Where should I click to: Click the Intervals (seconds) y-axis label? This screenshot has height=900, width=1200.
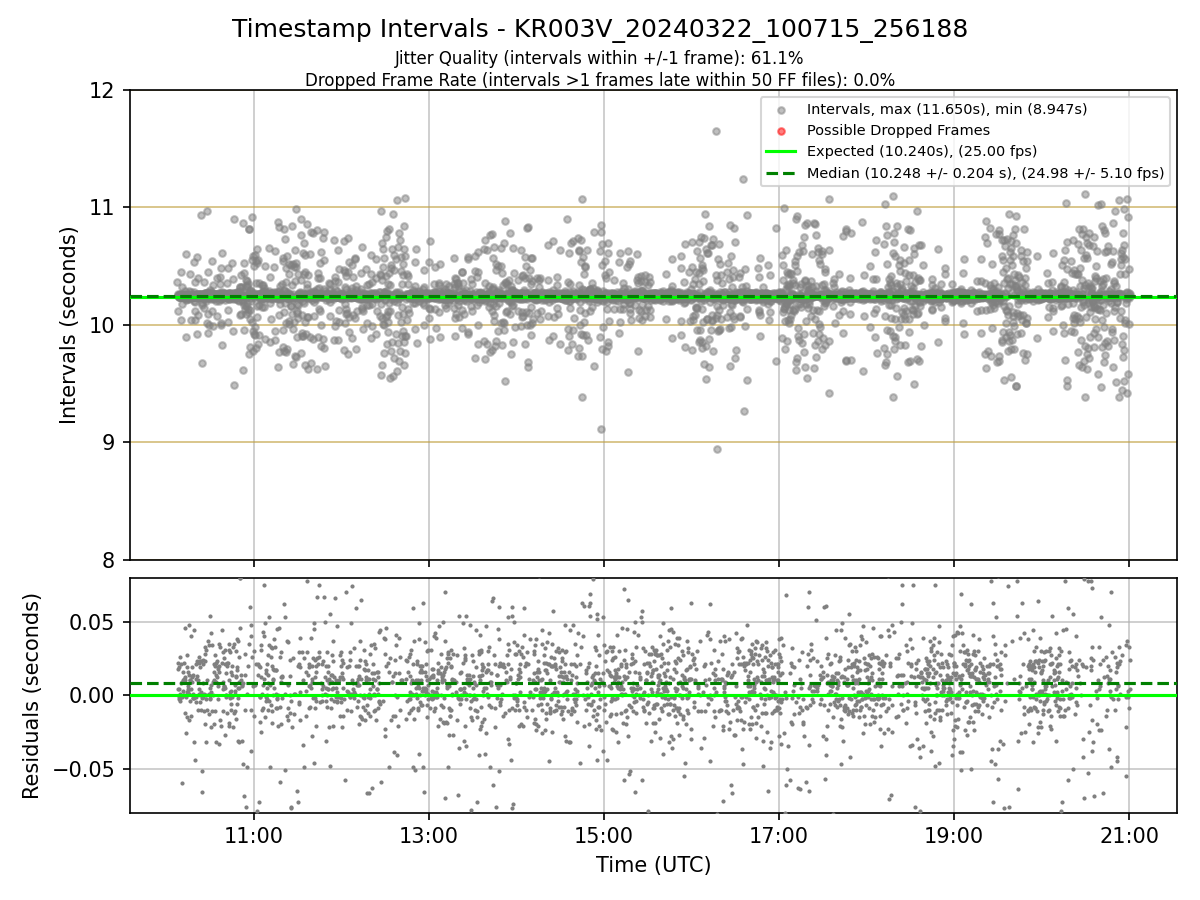[x=68, y=325]
